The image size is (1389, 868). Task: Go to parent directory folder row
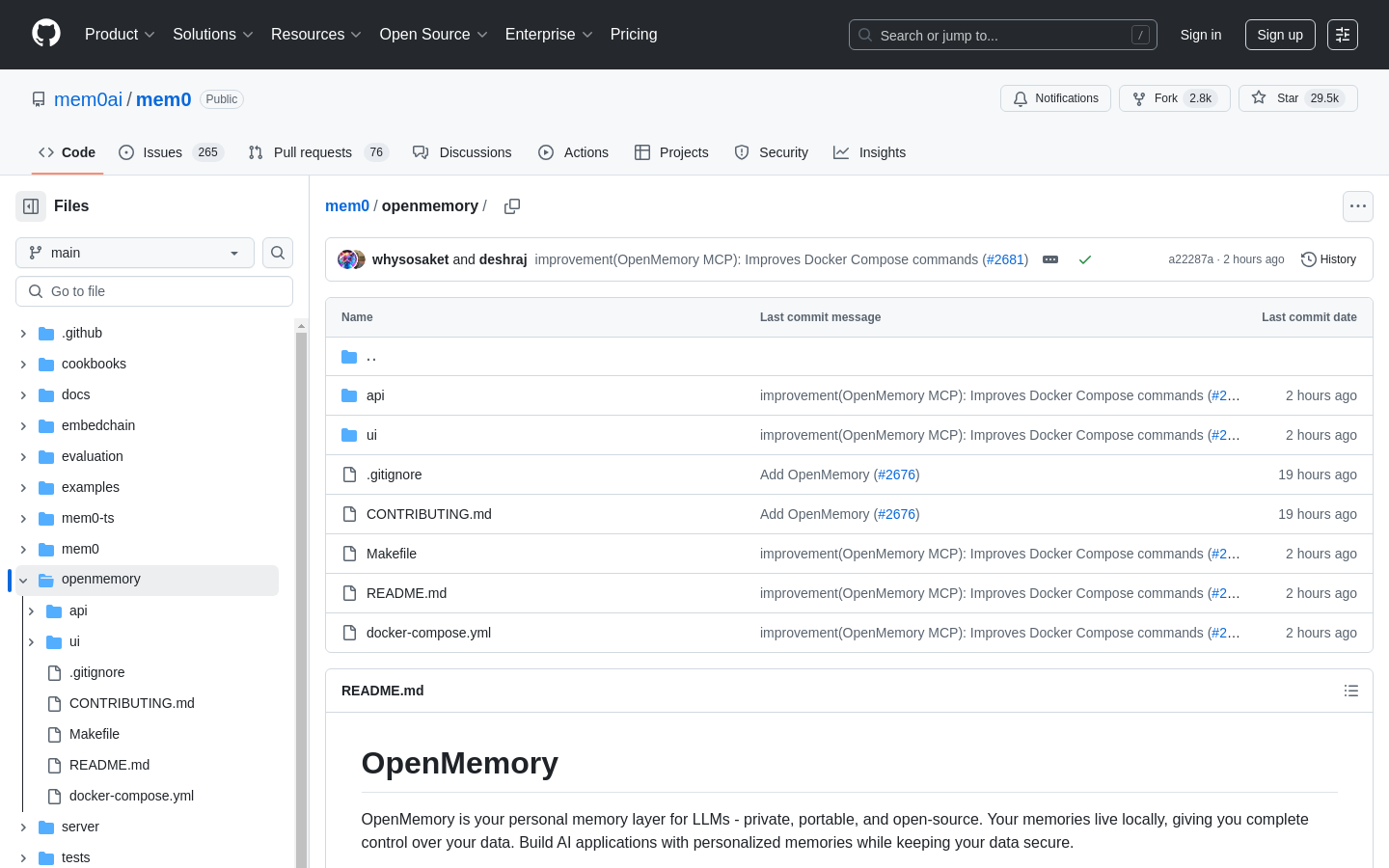point(849,357)
